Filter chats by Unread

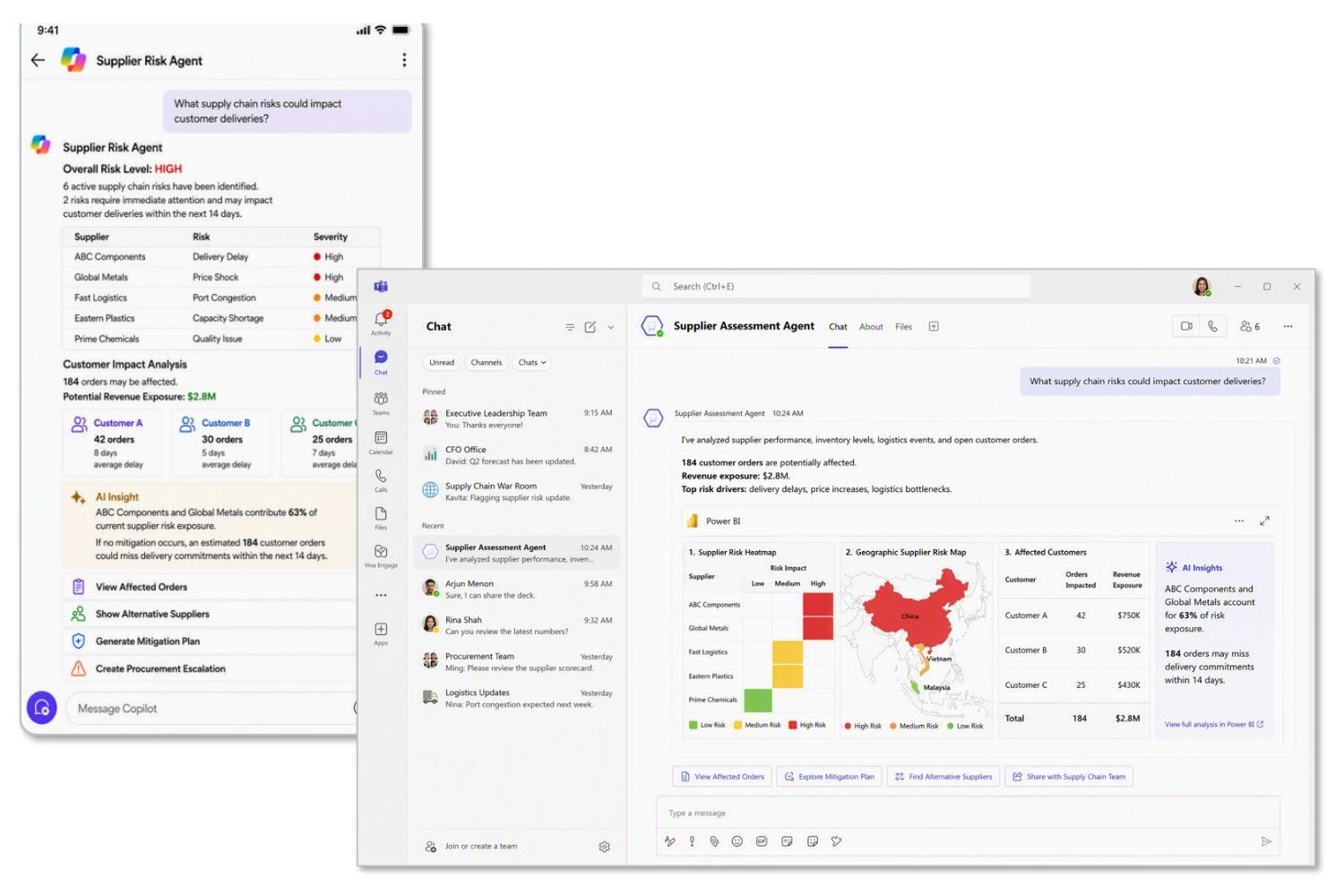[x=442, y=363]
